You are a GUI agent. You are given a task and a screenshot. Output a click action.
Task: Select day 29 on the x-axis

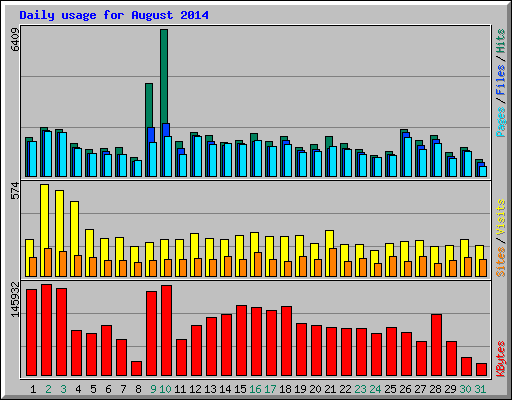(x=450, y=389)
